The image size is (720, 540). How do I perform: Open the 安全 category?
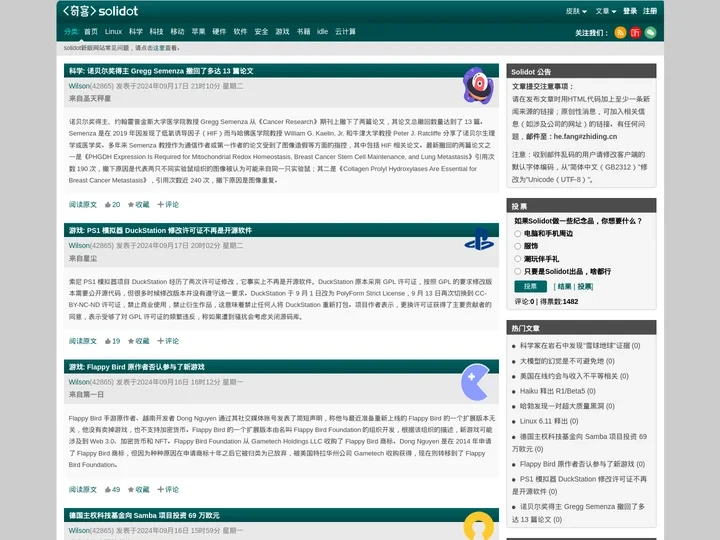coord(261,32)
